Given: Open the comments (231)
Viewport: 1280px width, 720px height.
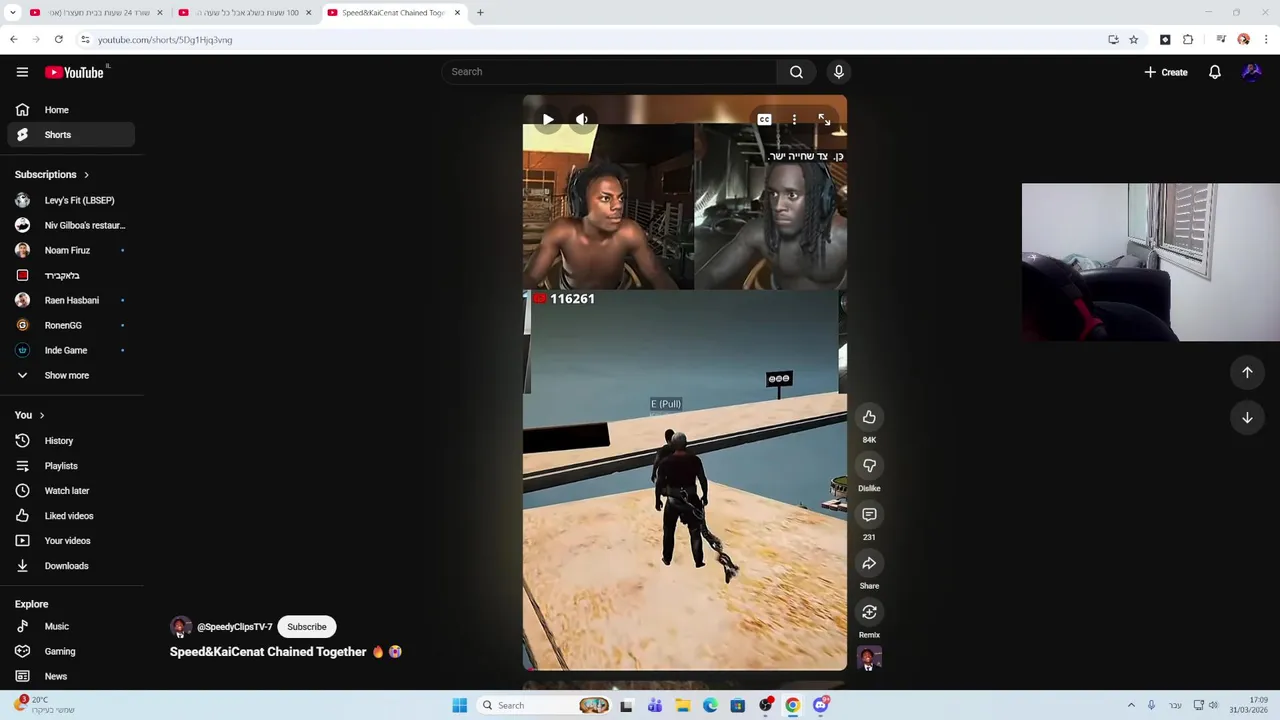Looking at the screenshot, I should pos(869,515).
